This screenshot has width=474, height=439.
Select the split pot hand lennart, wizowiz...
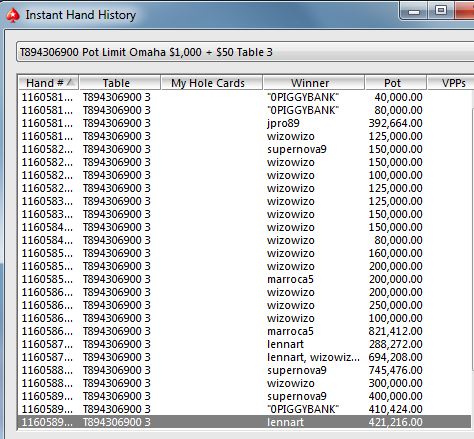[245, 357]
